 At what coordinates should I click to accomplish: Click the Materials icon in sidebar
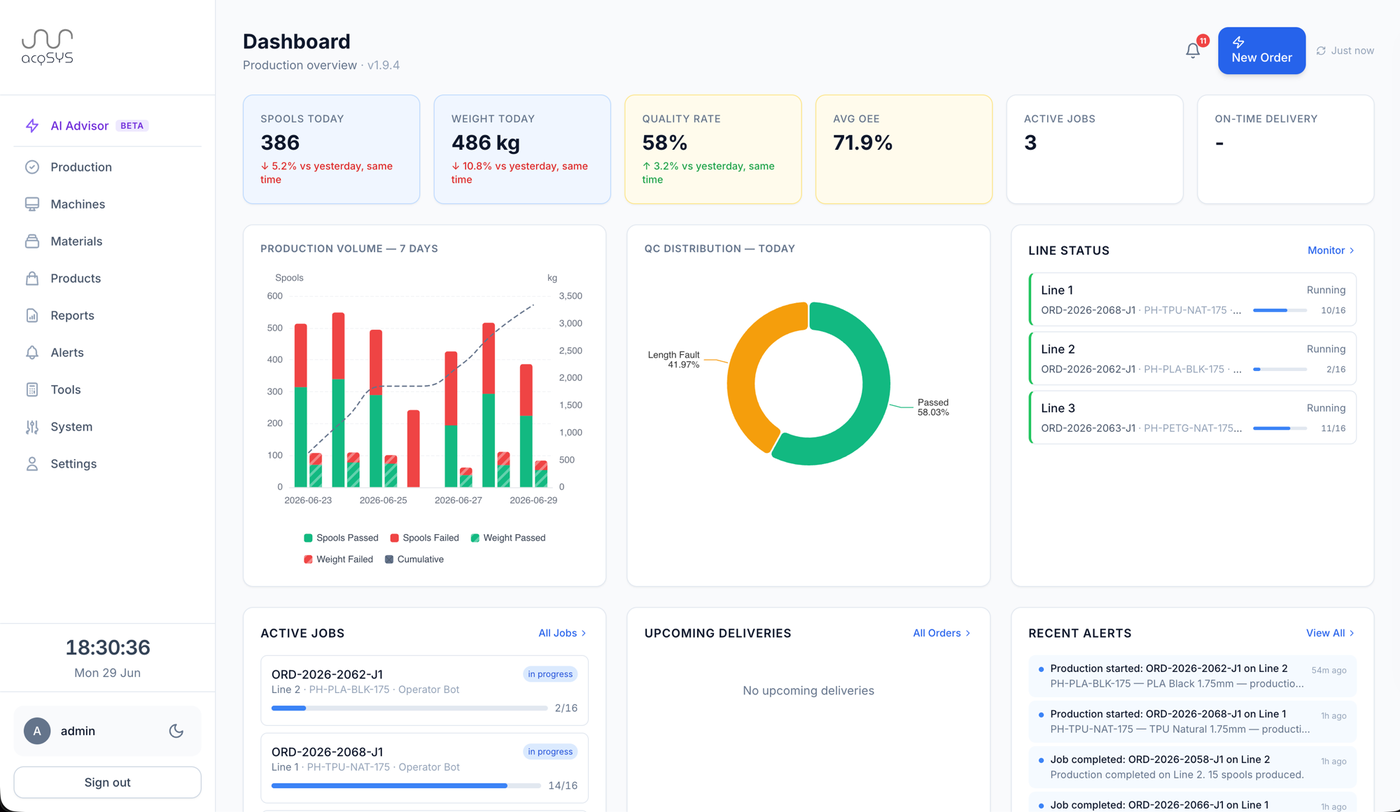[32, 241]
